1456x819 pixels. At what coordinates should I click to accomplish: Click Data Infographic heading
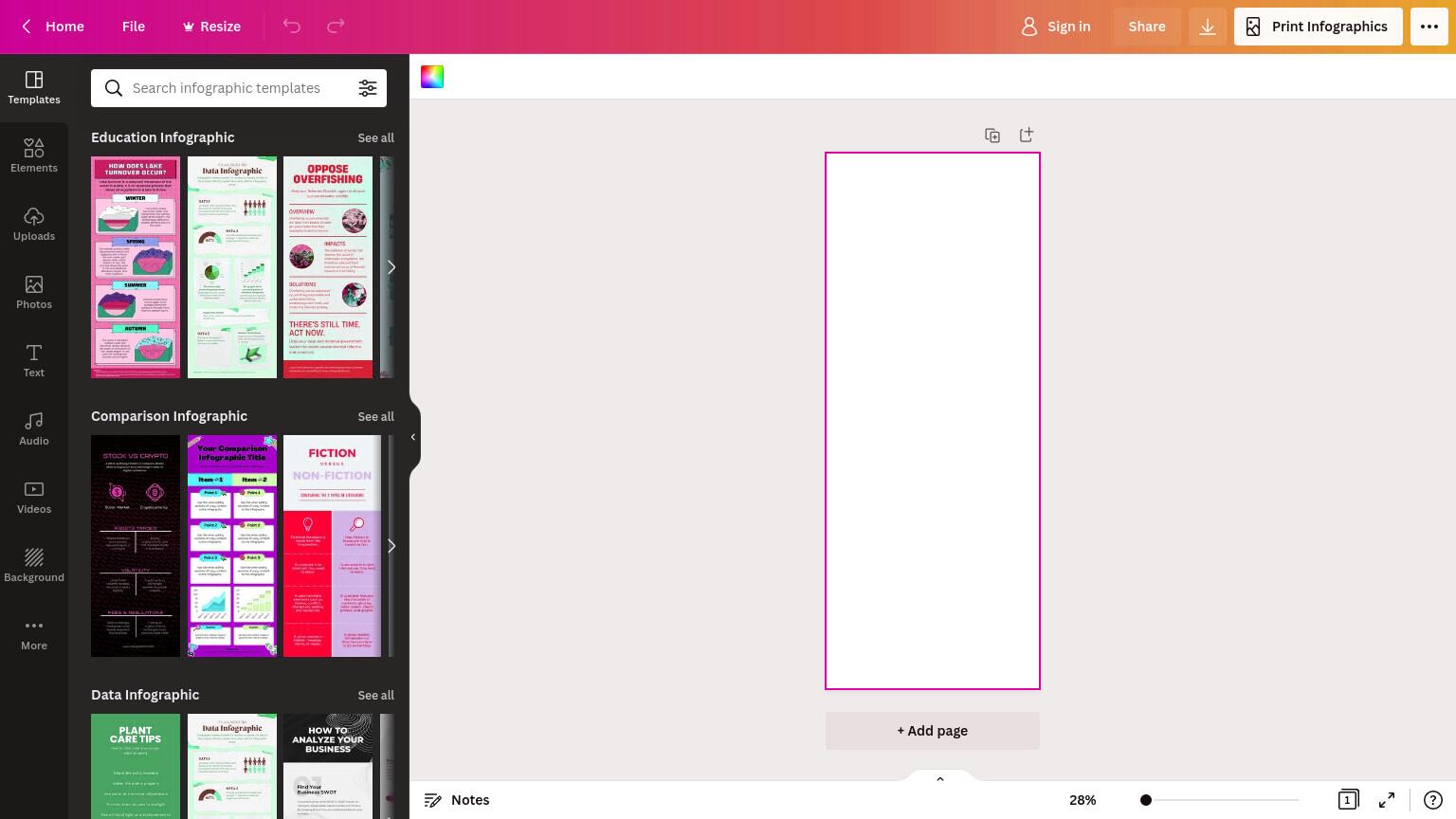(145, 695)
